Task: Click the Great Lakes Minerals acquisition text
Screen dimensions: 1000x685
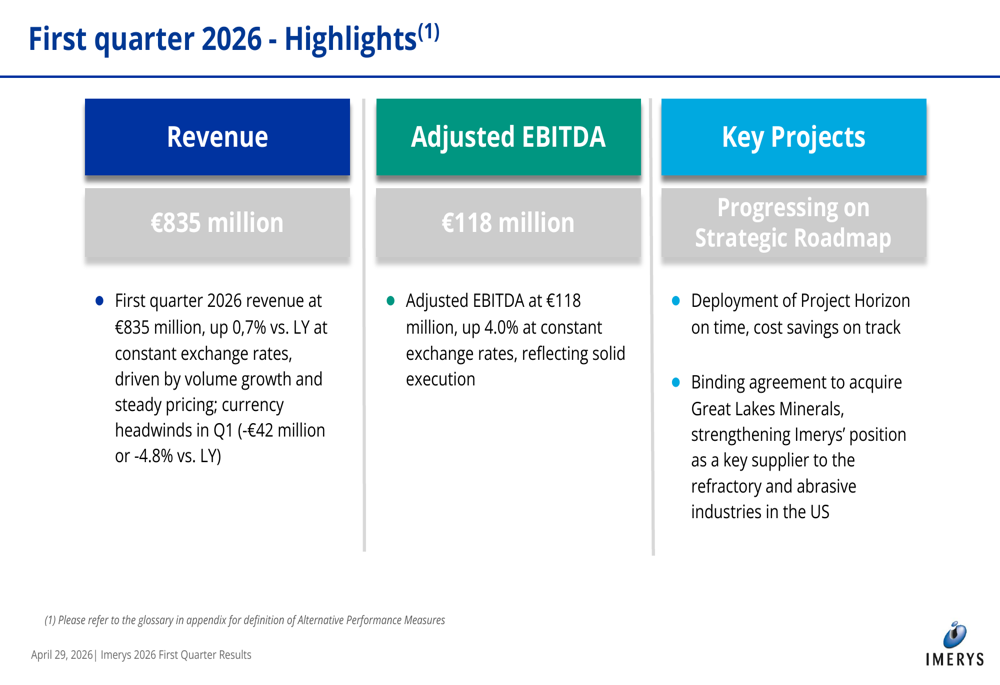Action: [x=798, y=448]
